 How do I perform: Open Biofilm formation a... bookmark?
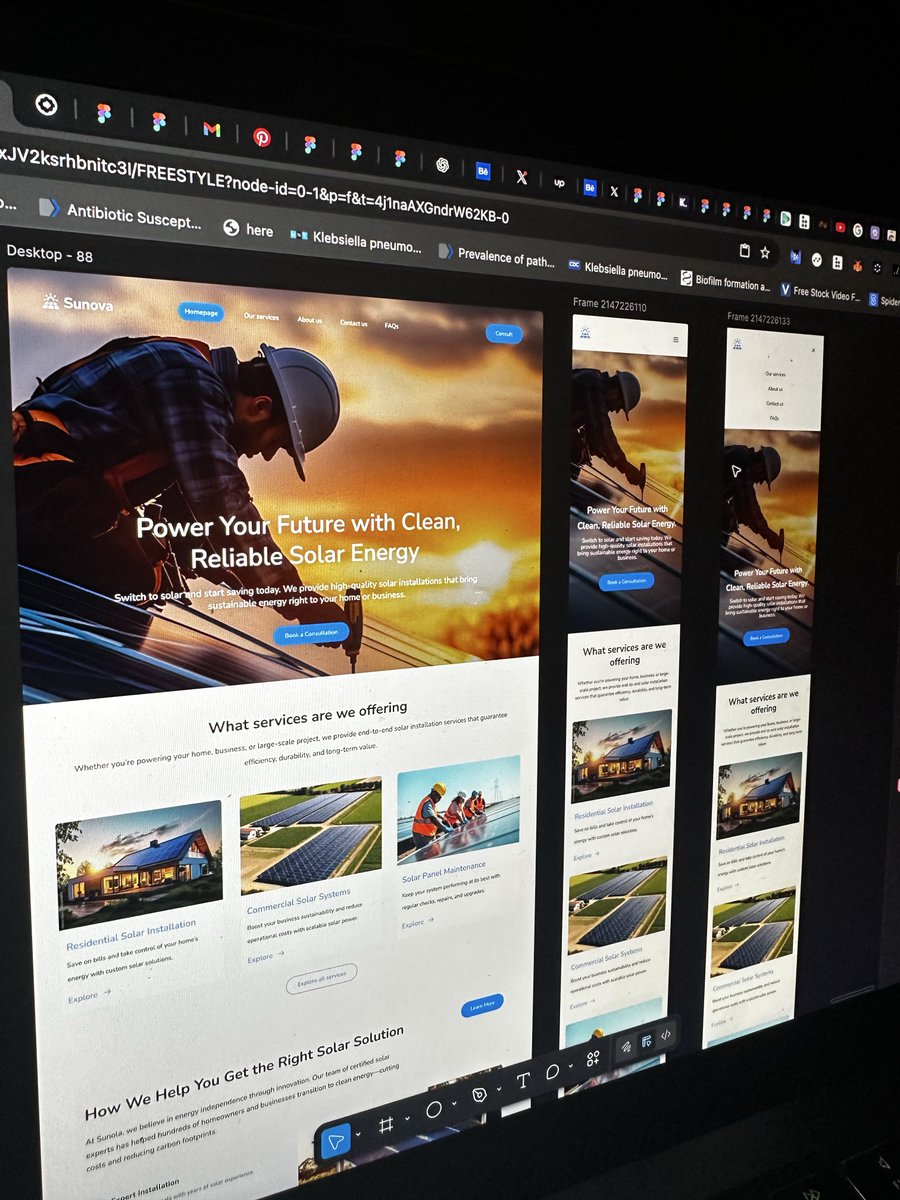coord(727,281)
